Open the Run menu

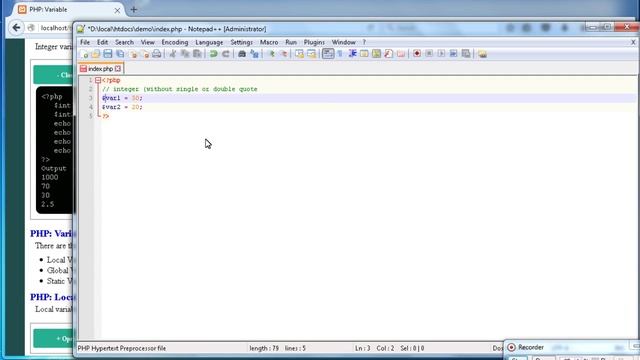291,42
